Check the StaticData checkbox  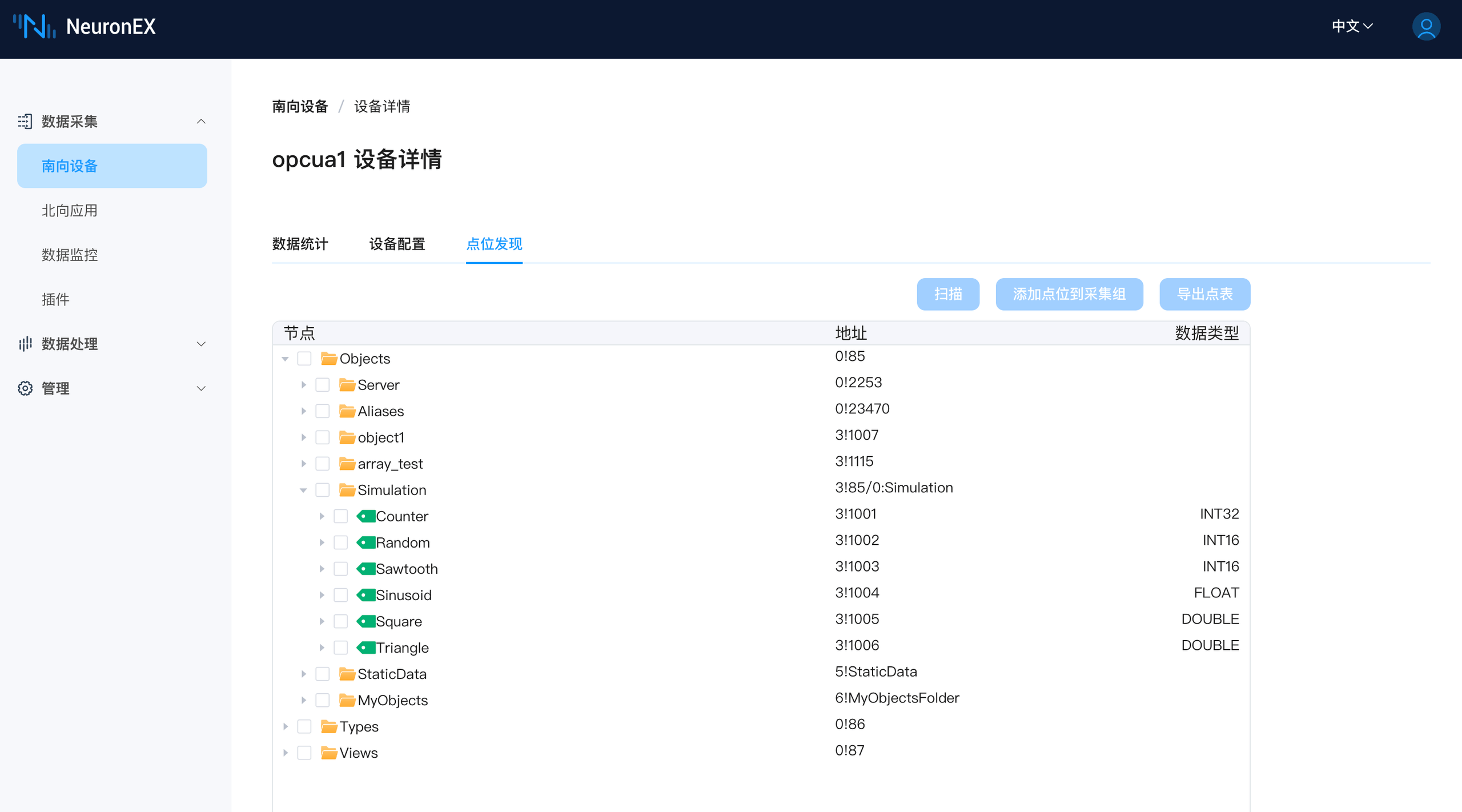[x=323, y=674]
